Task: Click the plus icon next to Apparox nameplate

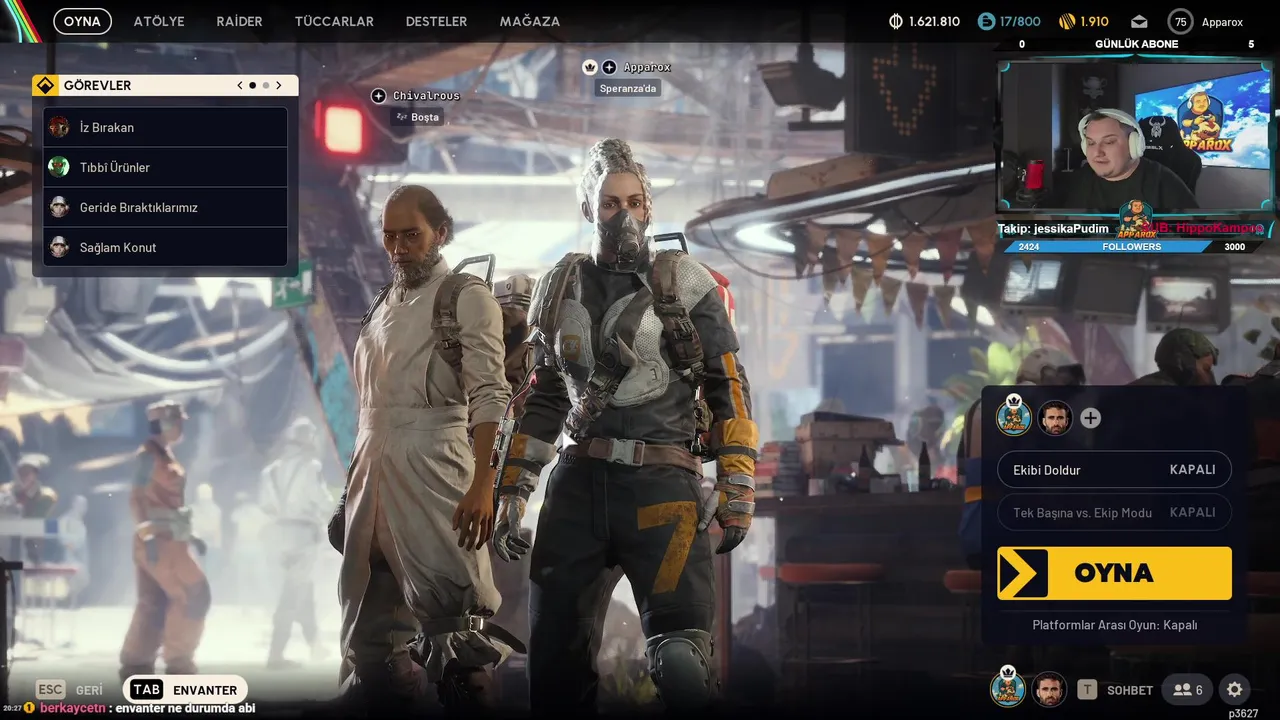Action: click(609, 67)
